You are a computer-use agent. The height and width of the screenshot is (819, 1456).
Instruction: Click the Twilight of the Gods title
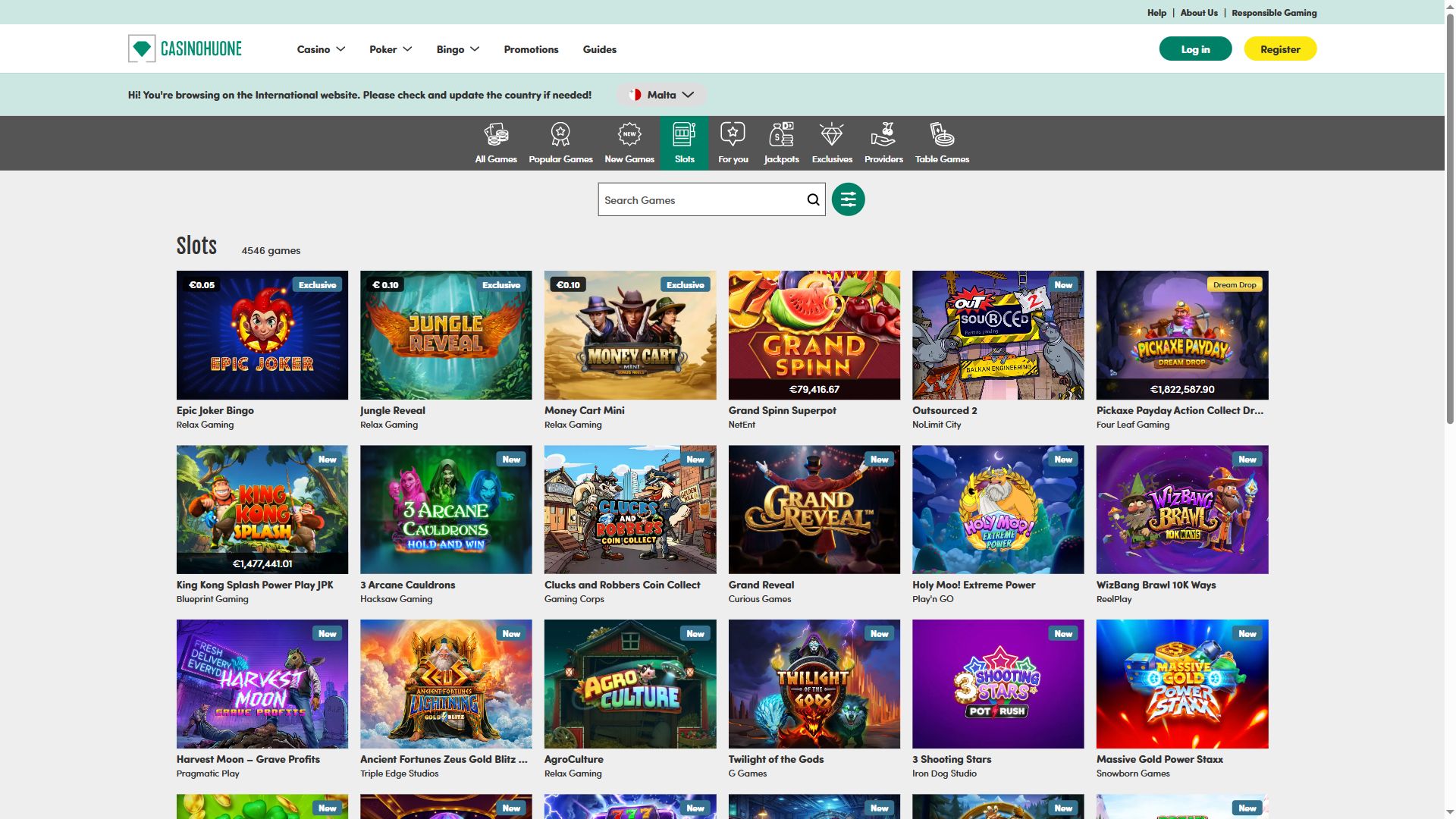(776, 759)
